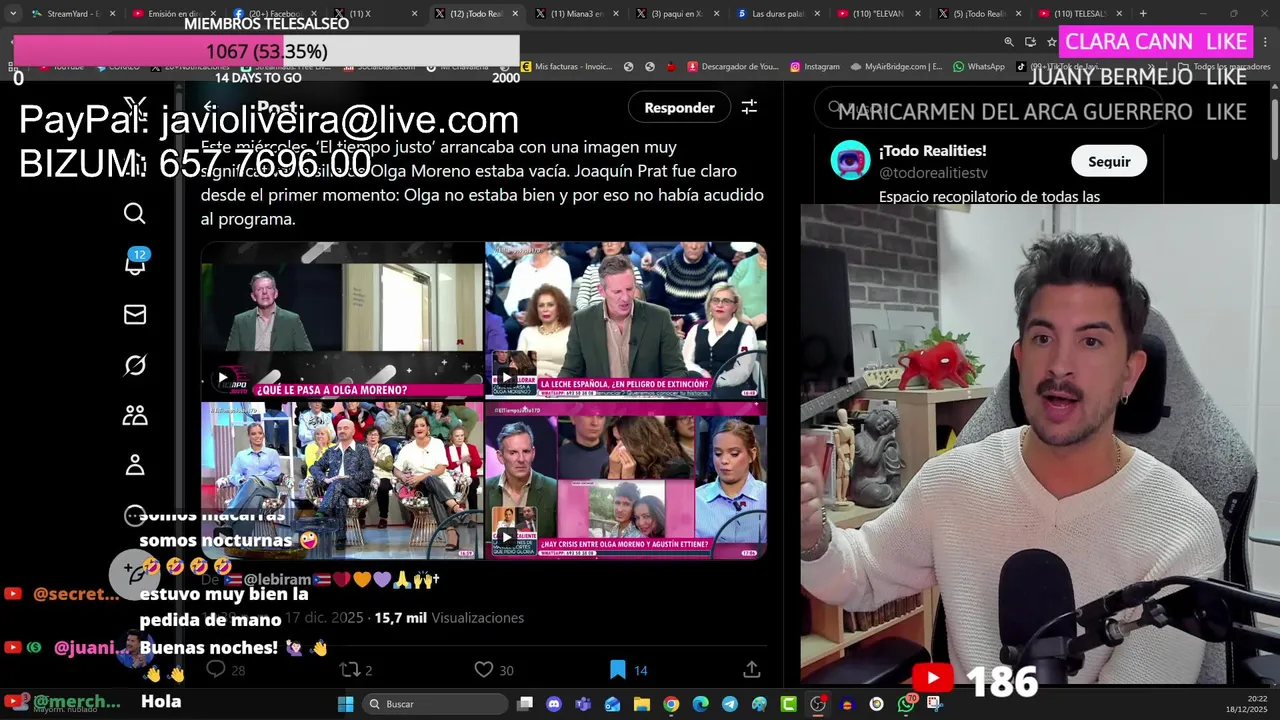Open File Explorer from taskbar
Screen dimensions: 1280x720
pyautogui.click(x=642, y=704)
